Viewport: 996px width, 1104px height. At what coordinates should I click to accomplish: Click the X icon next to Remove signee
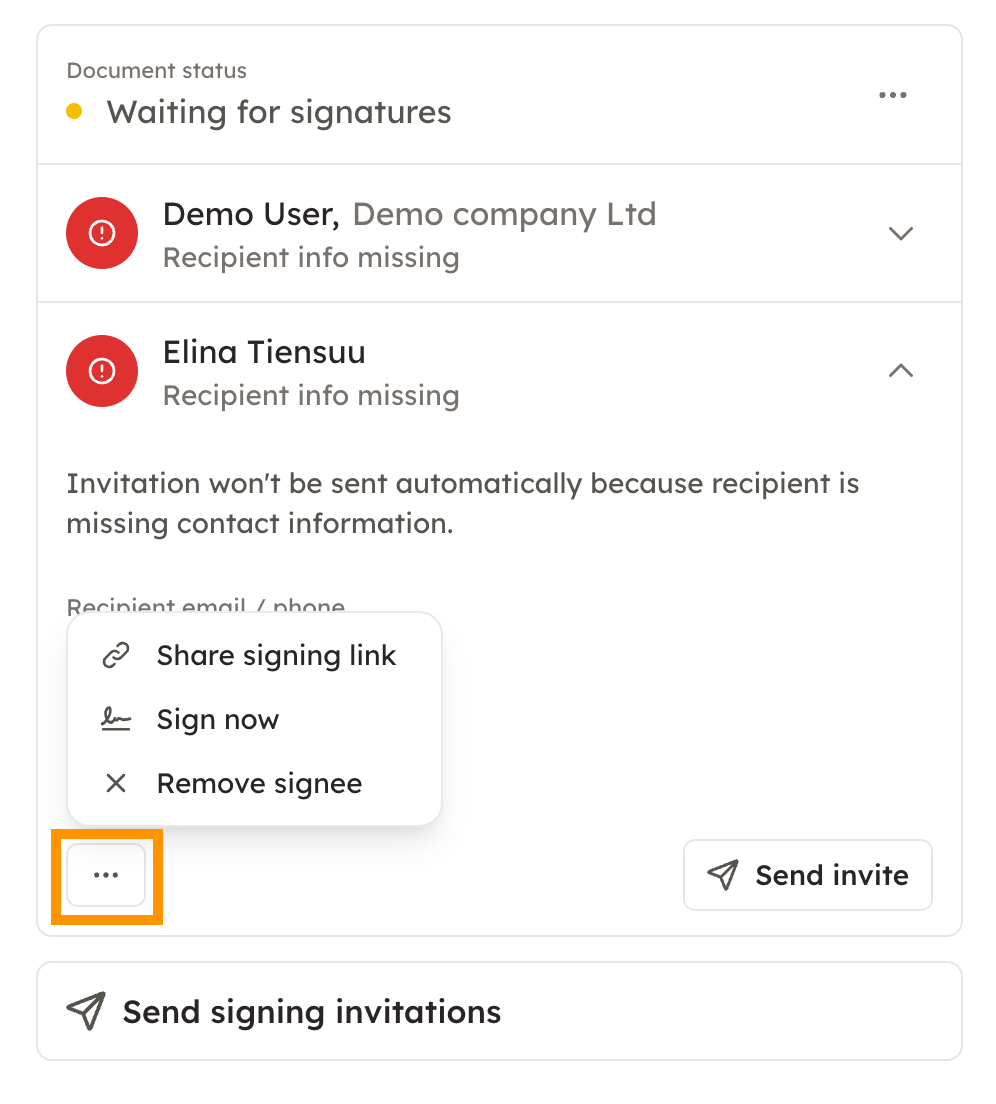(117, 783)
